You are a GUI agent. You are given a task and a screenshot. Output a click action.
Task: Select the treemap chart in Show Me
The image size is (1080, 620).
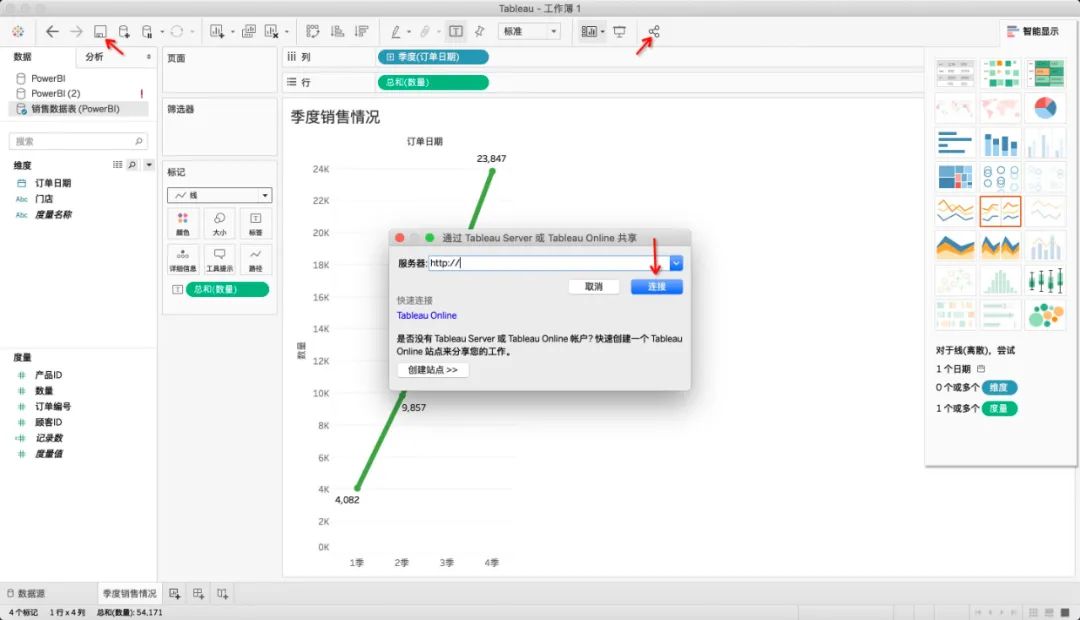(x=955, y=177)
